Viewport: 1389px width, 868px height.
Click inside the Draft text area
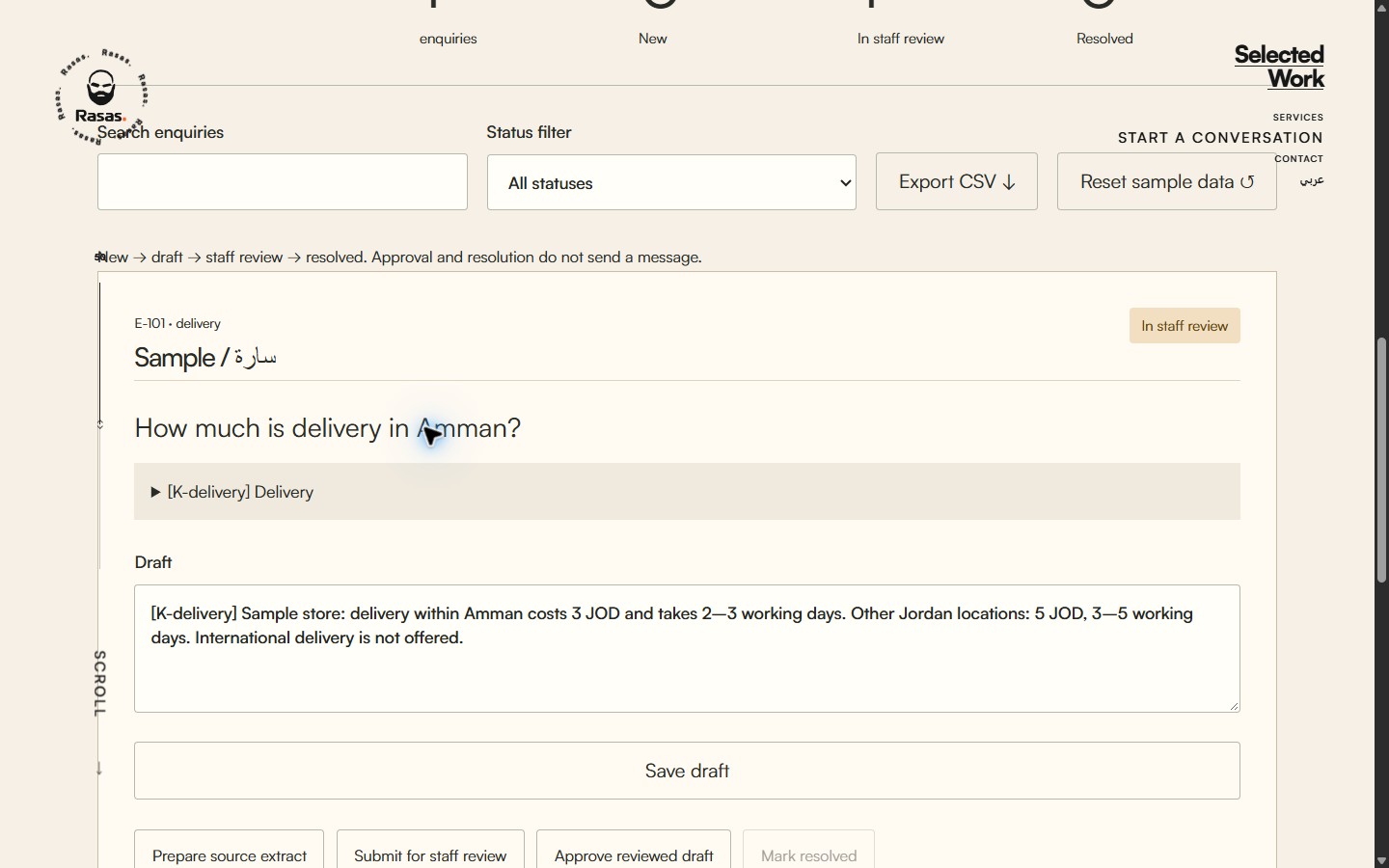click(687, 648)
